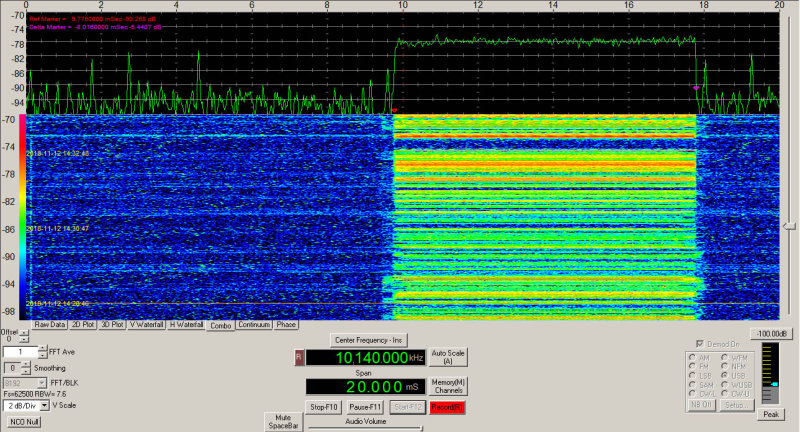Screen dimensions: 800x432
Task: Select LSB demodulation mode
Action: click(x=692, y=375)
